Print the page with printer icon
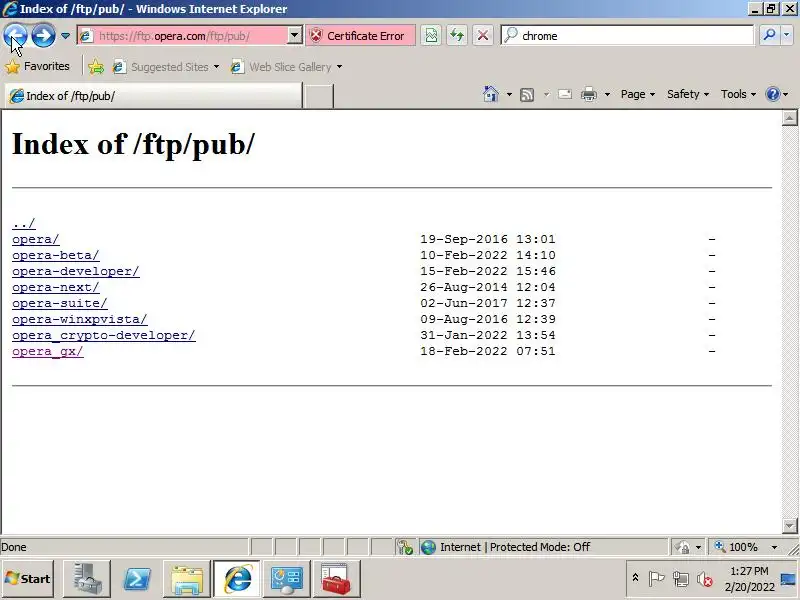 tap(589, 94)
